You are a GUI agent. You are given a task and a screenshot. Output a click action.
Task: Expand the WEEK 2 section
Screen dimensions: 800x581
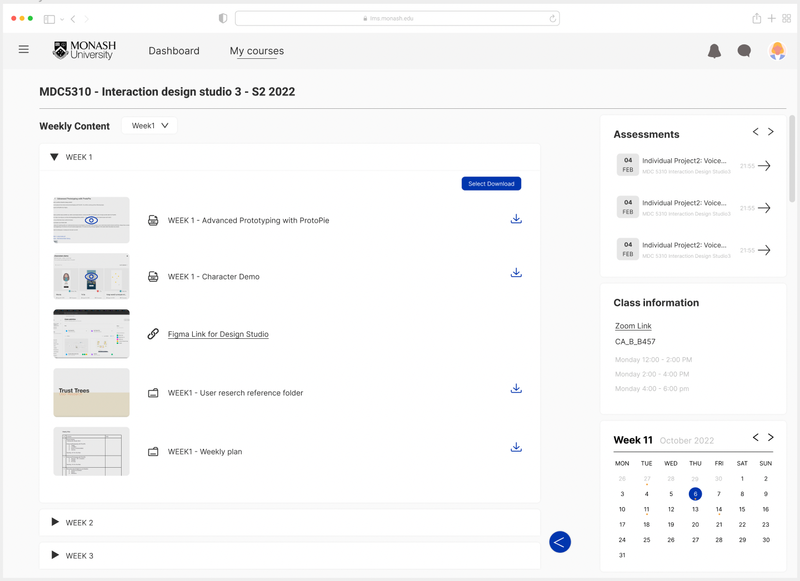(55, 522)
